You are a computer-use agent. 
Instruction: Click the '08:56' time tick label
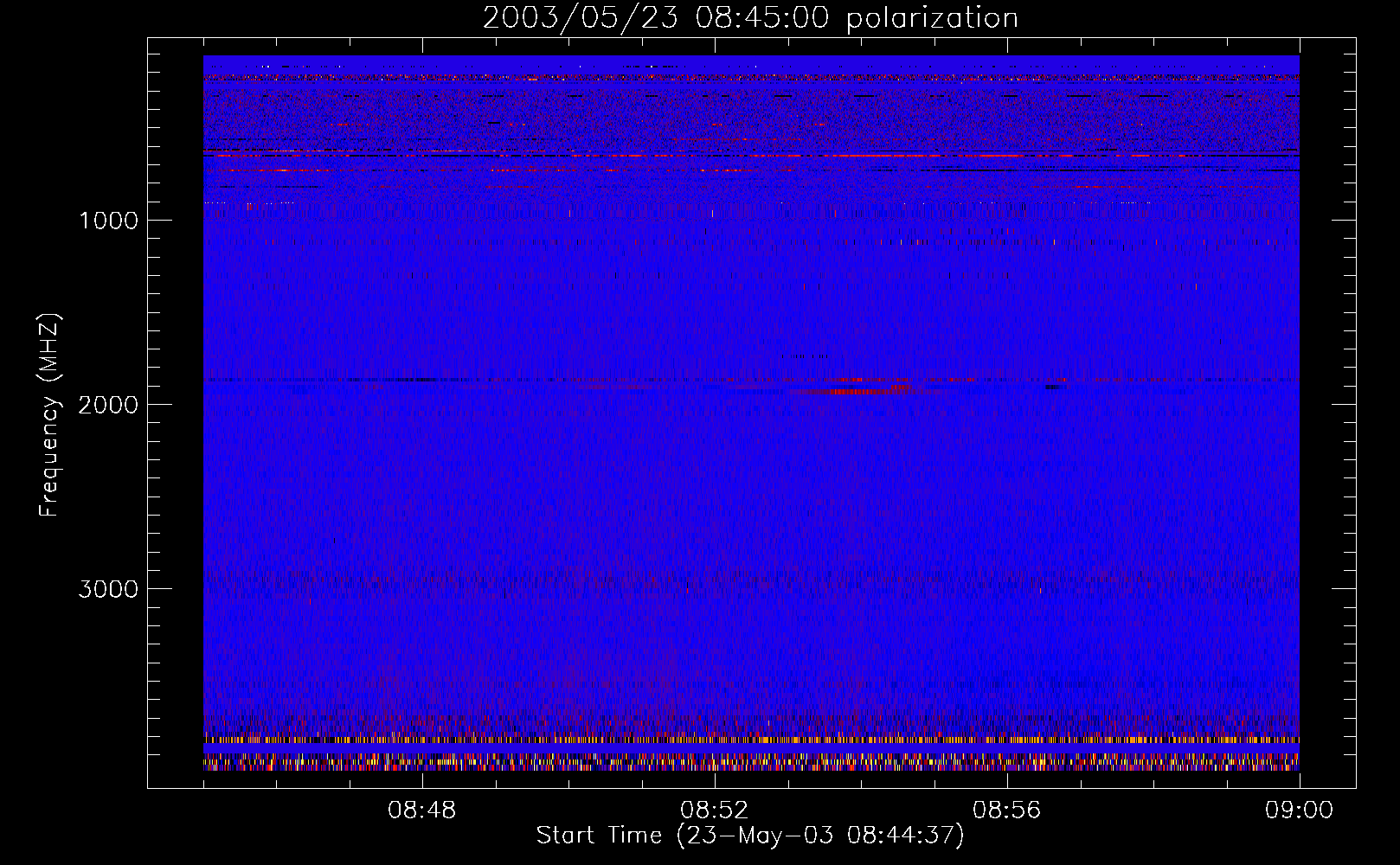coord(1007,811)
